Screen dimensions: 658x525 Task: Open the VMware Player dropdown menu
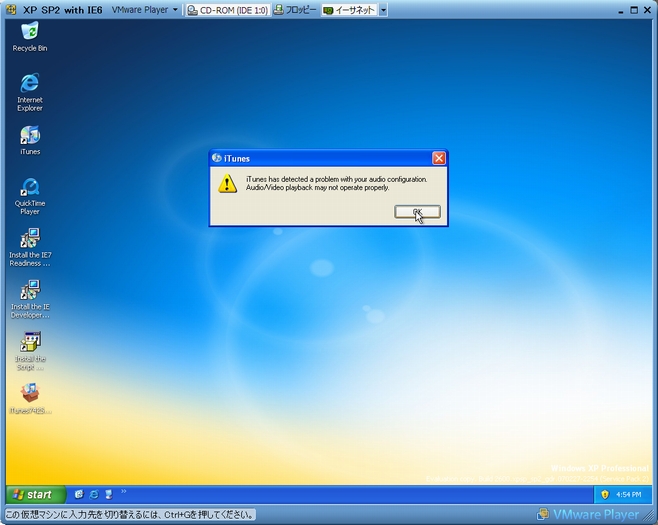click(144, 10)
